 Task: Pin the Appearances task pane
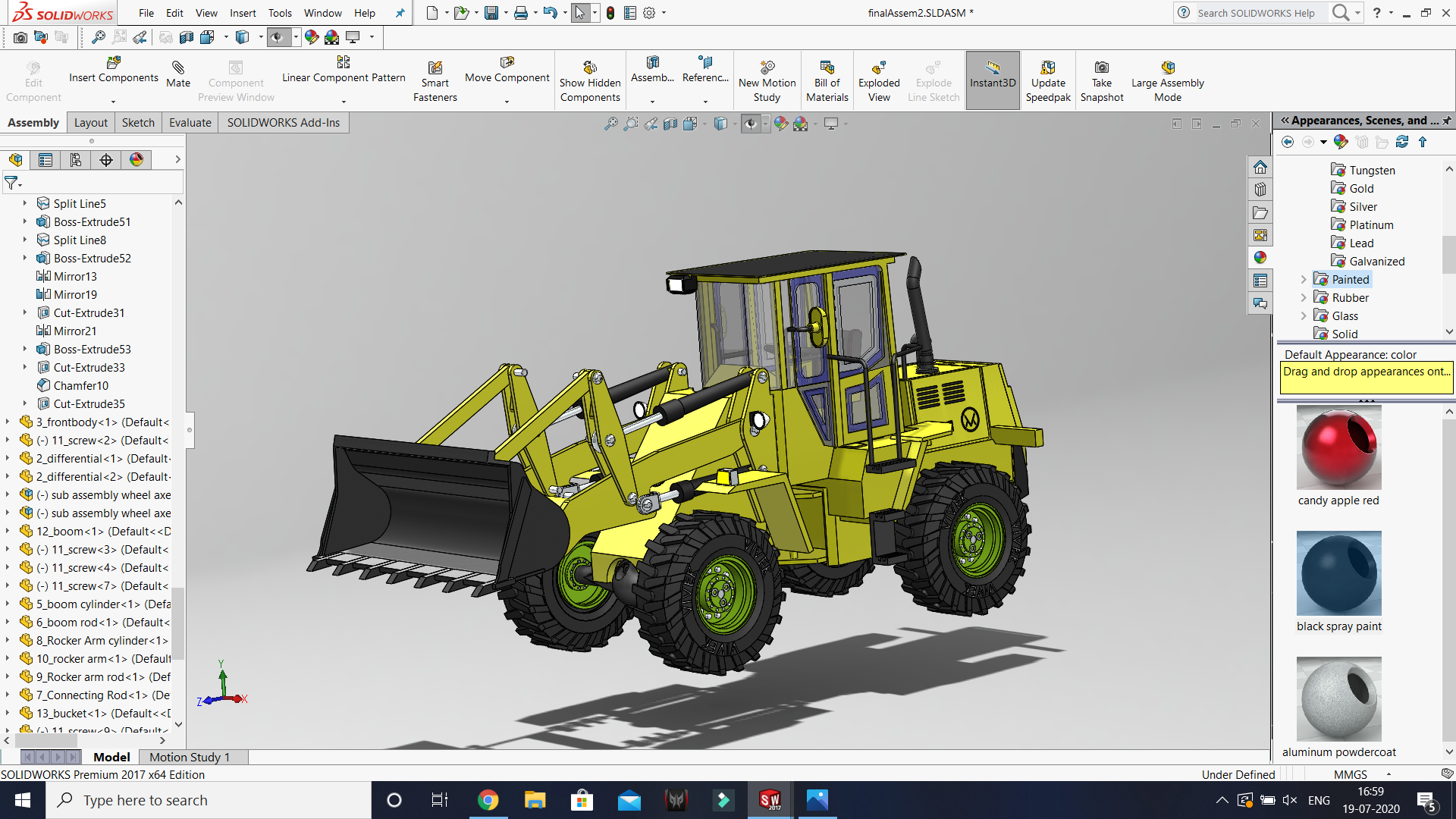[x=1447, y=121]
